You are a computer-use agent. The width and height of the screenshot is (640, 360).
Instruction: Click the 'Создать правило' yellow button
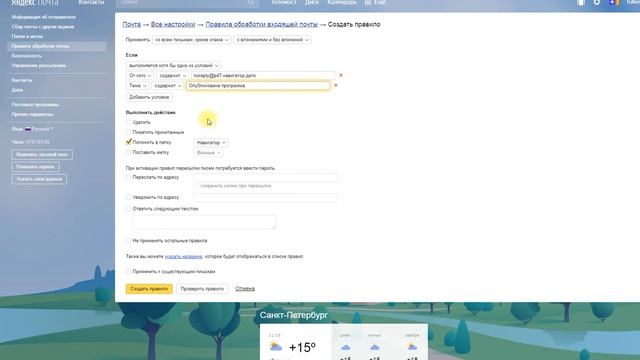(x=149, y=289)
